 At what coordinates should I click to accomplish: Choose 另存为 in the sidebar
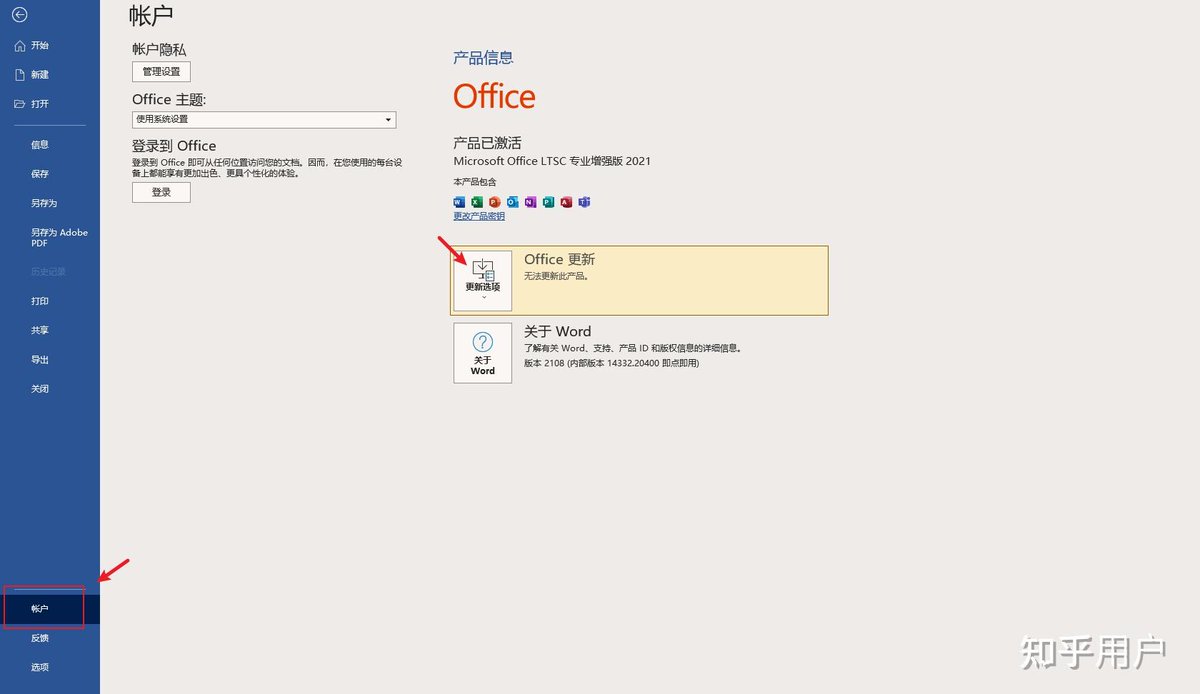[x=44, y=203]
